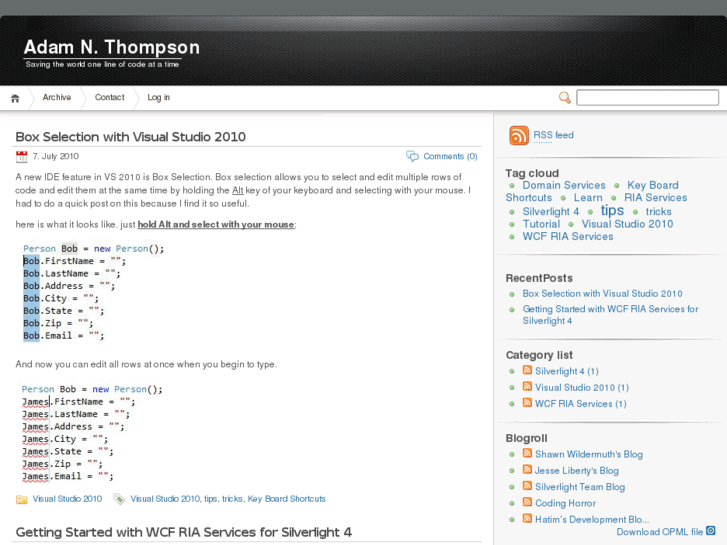Open Visual Studio 2010 category link below post
Image resolution: width=727 pixels, height=545 pixels.
(x=67, y=499)
